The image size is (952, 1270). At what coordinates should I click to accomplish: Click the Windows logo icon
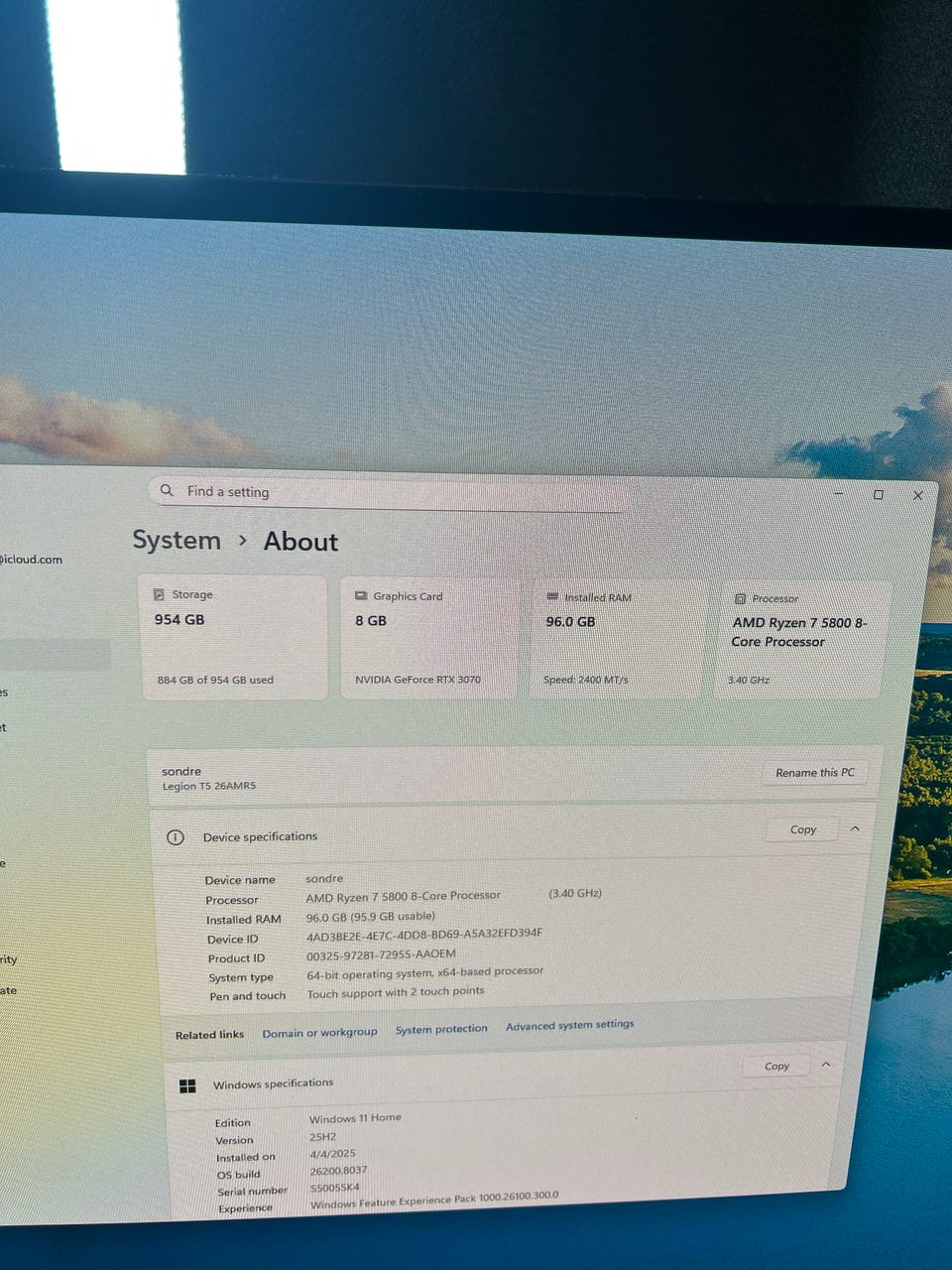187,1086
